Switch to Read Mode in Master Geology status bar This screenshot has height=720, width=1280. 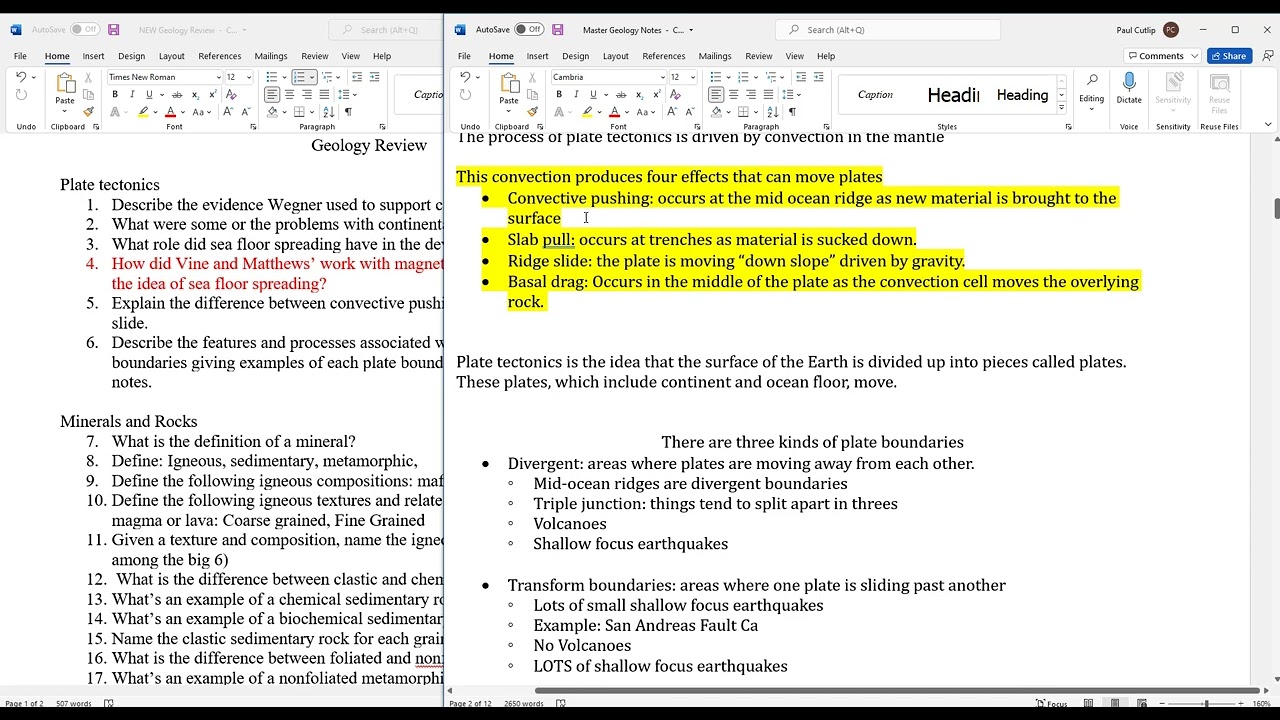click(1088, 703)
